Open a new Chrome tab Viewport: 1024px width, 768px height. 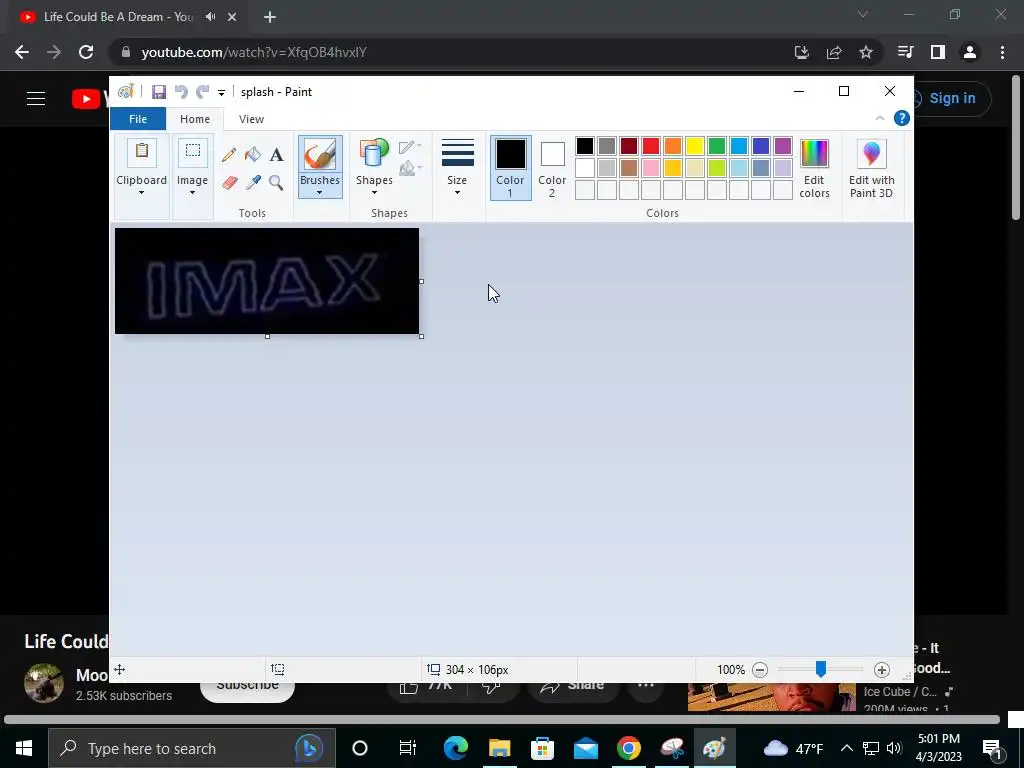[270, 17]
